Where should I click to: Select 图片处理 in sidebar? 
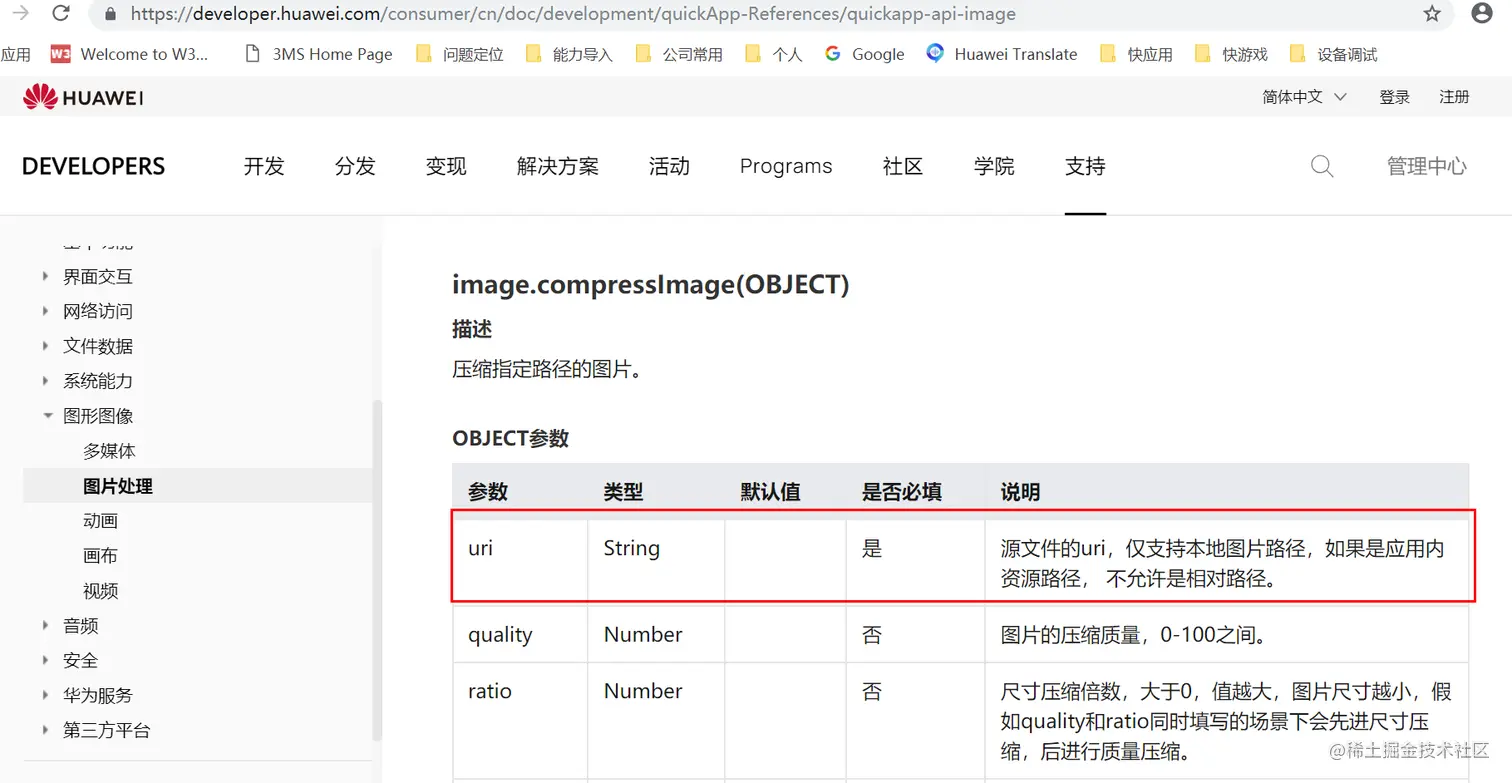tap(118, 486)
